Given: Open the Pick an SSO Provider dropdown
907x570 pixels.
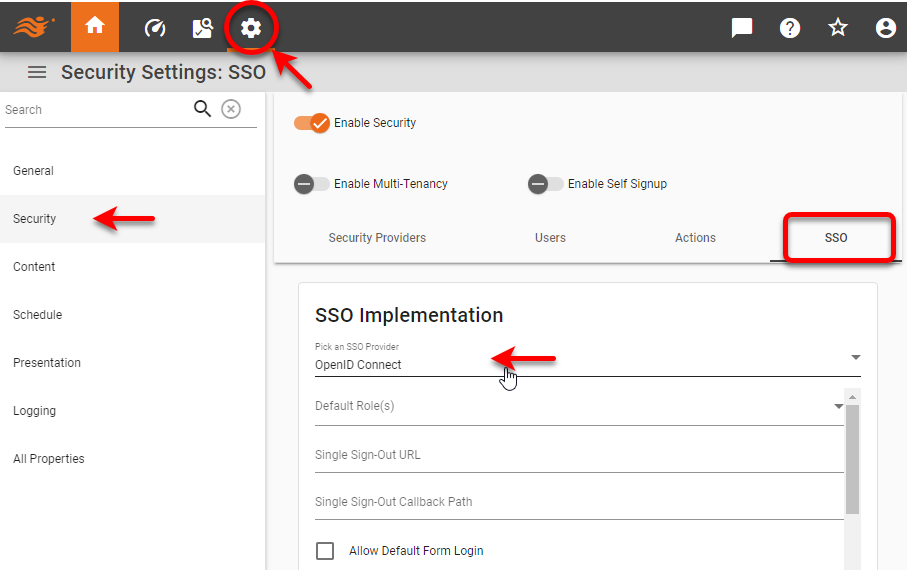Looking at the screenshot, I should [585, 364].
